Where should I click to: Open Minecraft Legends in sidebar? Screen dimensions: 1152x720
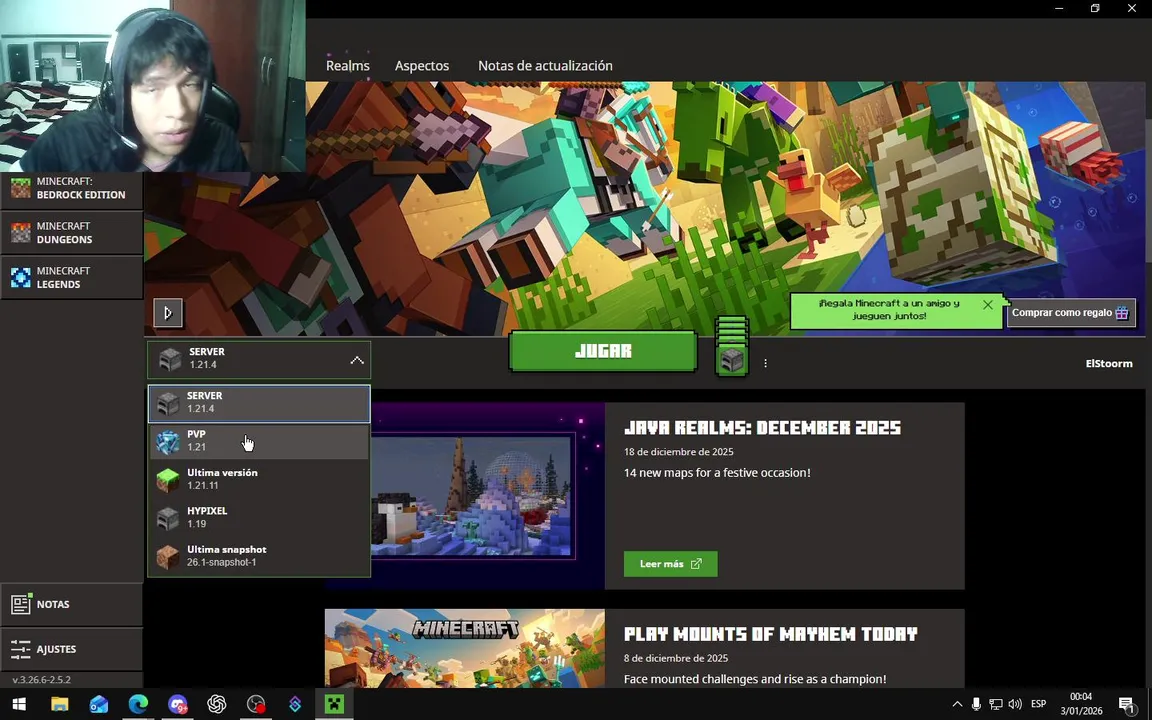71,278
